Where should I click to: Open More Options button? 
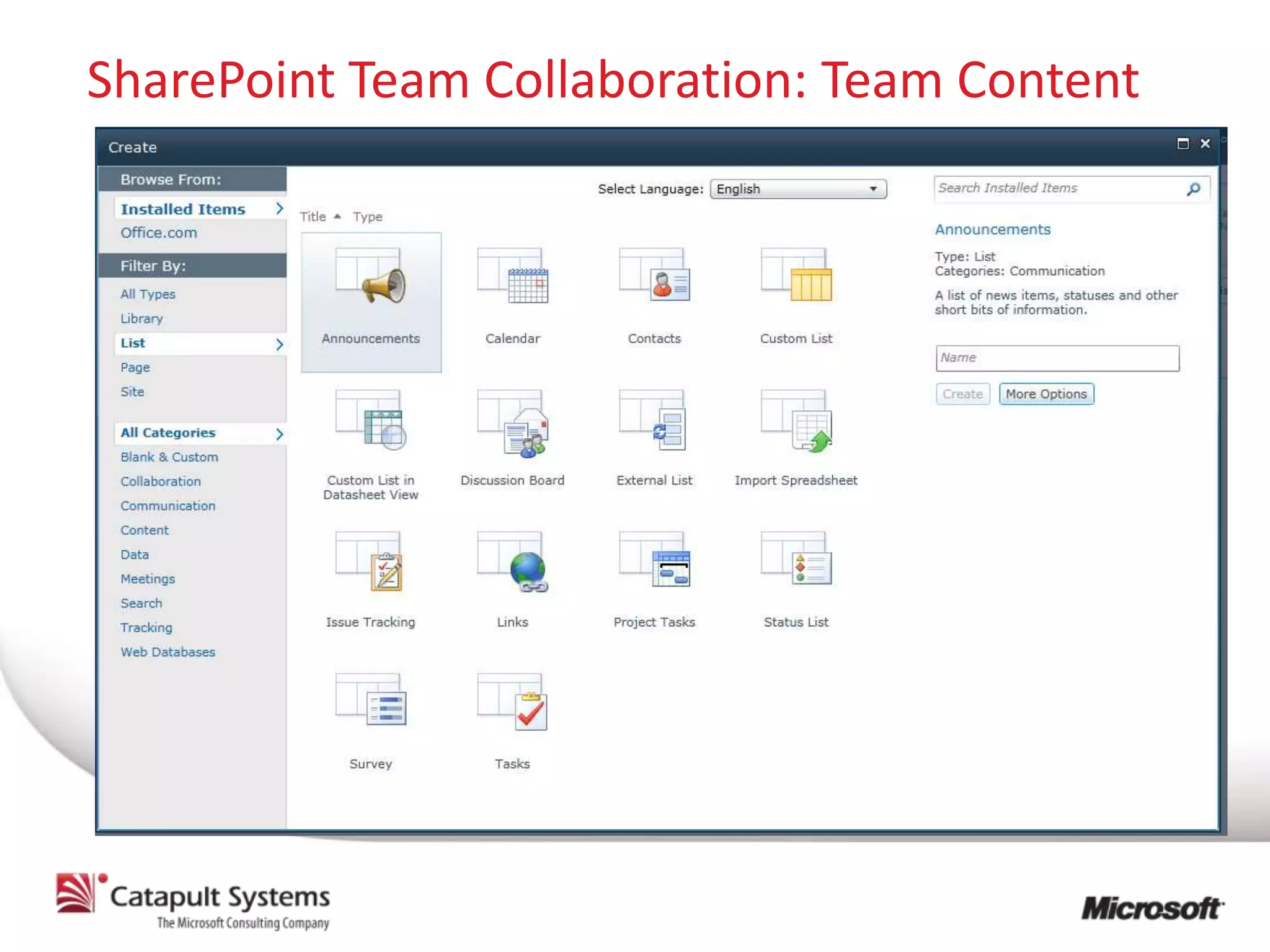coord(1046,394)
